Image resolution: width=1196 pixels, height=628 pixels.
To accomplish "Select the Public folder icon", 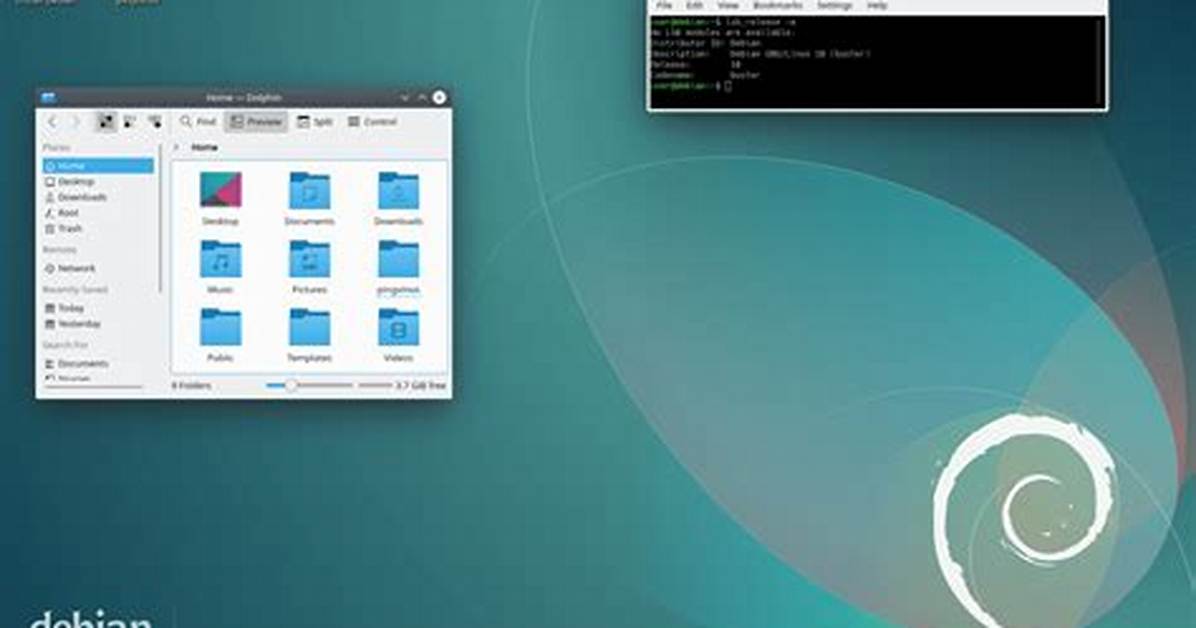I will point(220,327).
